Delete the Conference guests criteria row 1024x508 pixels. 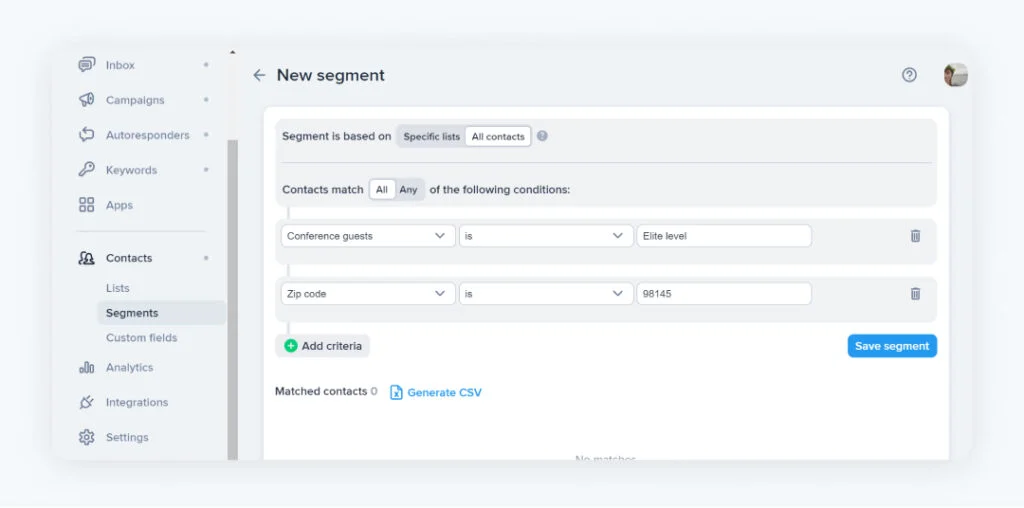pyautogui.click(x=915, y=236)
